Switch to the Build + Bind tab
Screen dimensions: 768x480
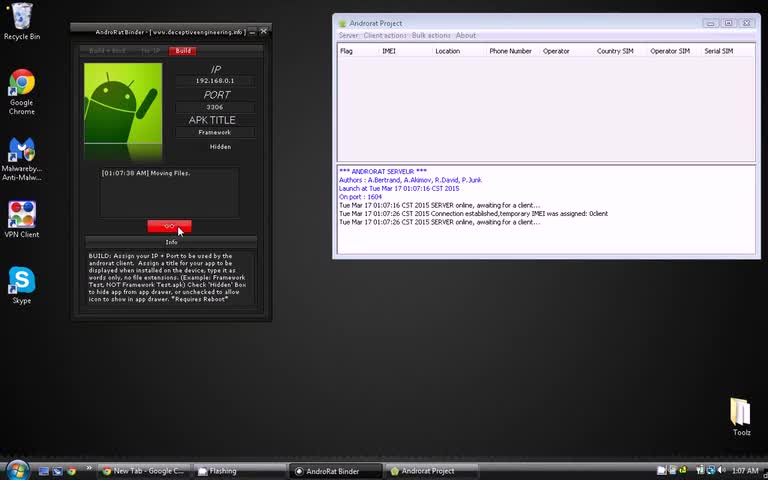point(107,50)
